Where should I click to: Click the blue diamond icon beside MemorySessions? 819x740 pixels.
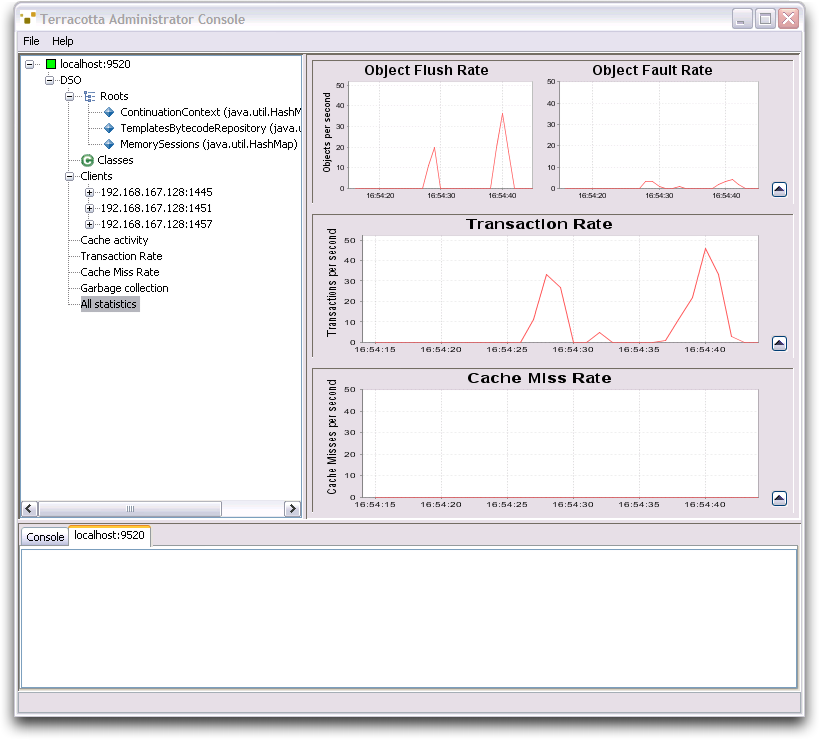pos(109,144)
